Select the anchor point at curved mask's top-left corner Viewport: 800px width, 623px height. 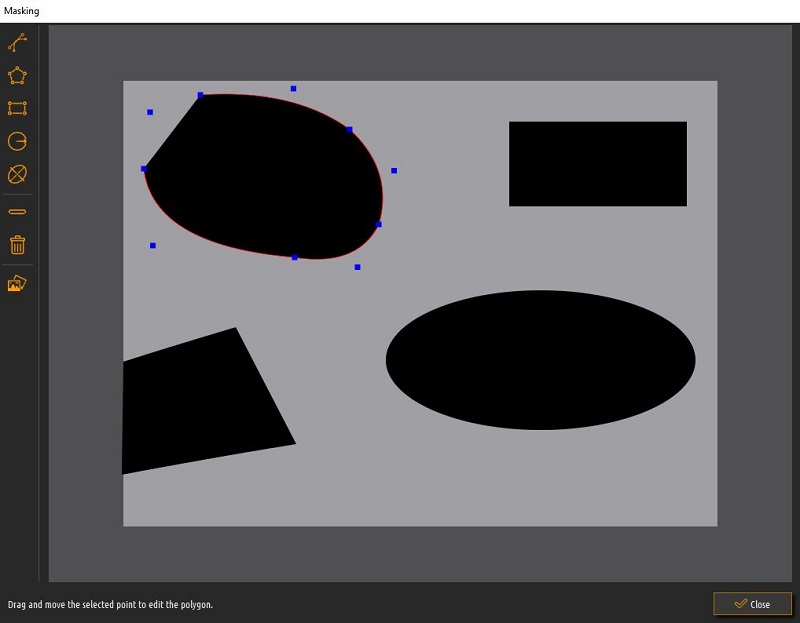[201, 95]
